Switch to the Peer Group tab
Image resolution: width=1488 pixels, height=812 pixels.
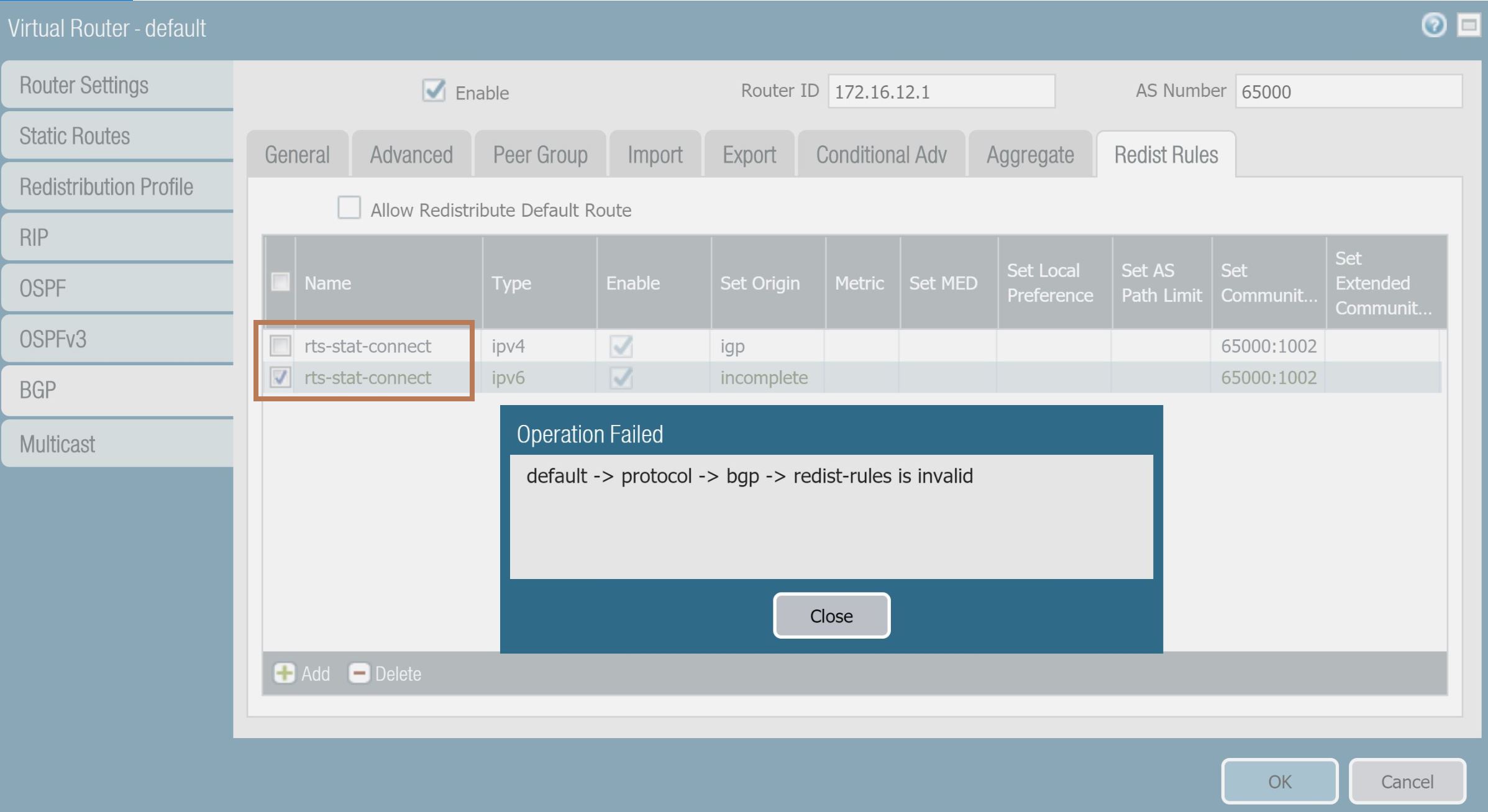540,155
